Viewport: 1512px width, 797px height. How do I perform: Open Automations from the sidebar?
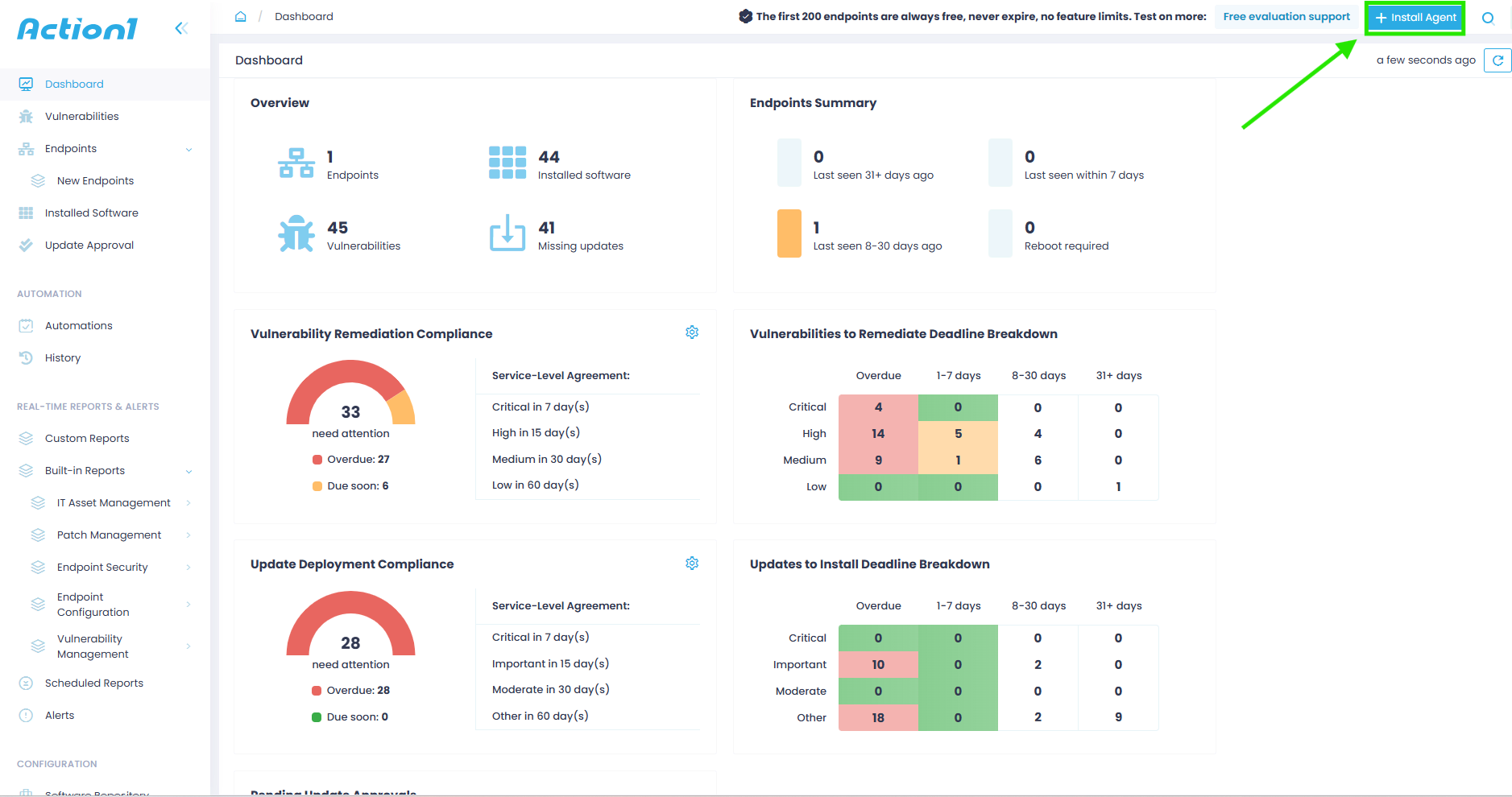tap(78, 326)
